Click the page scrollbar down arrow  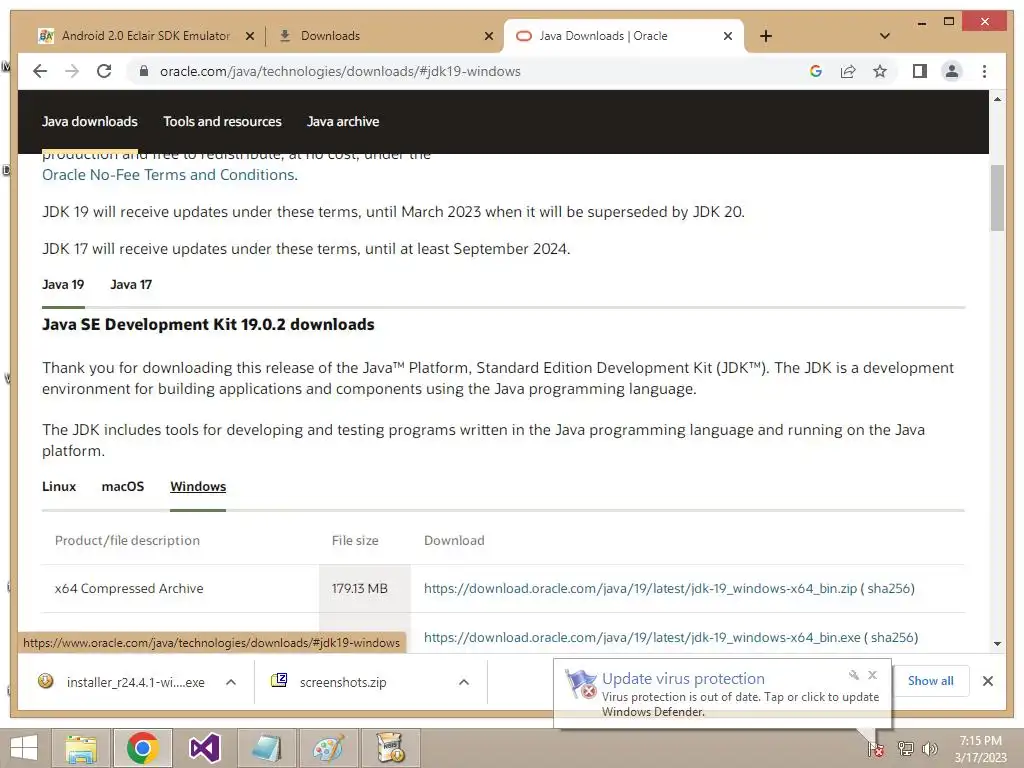pos(997,644)
